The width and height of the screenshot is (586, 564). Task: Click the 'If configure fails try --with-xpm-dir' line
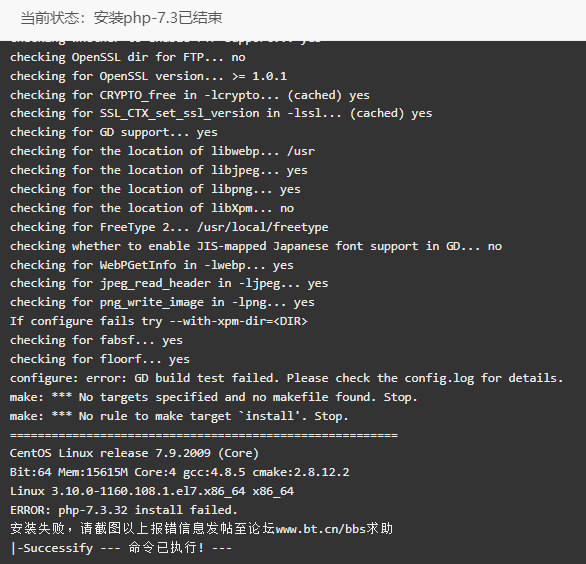[159, 321]
